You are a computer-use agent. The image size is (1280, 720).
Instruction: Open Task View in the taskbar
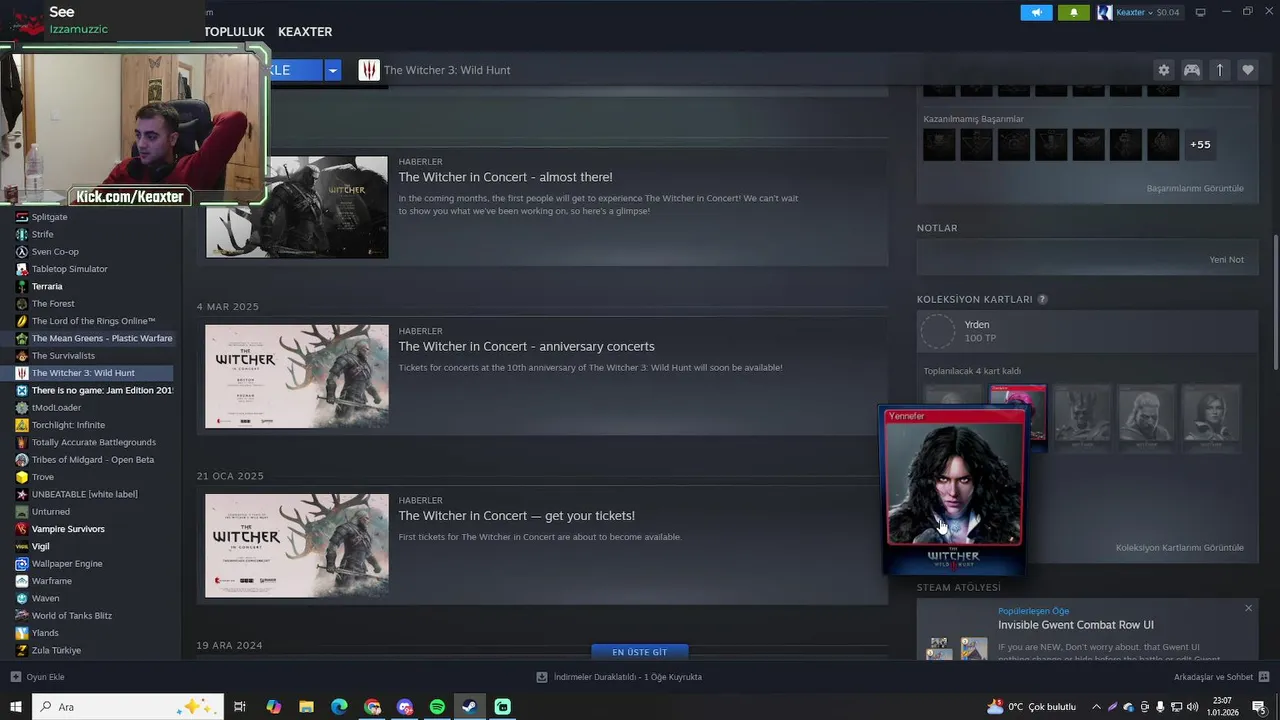coord(240,707)
